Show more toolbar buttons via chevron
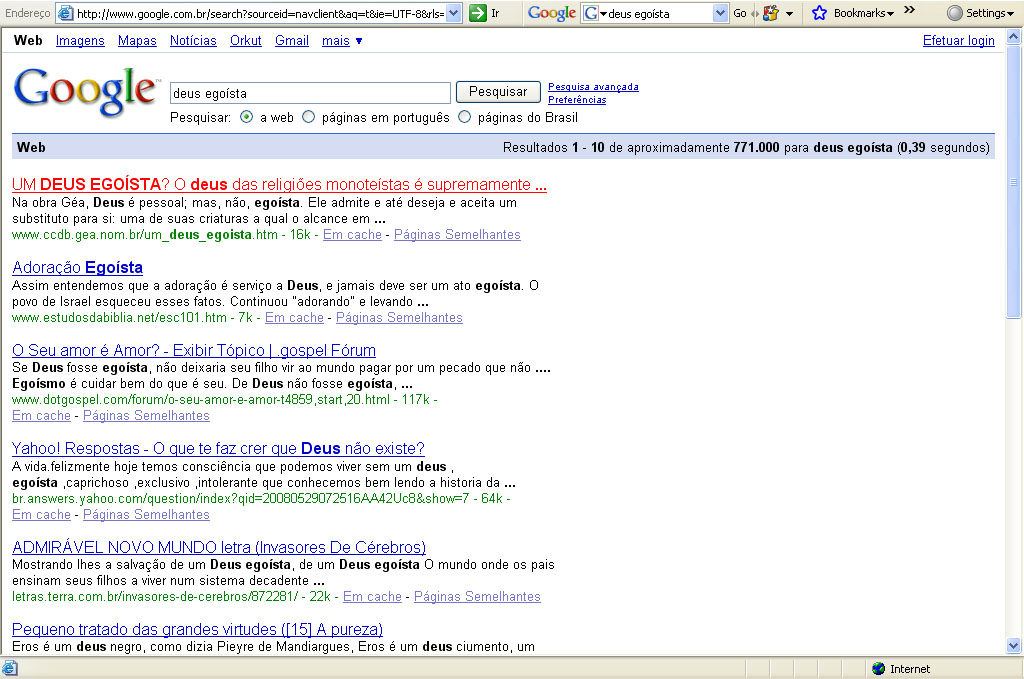The image size is (1024, 679). [x=909, y=11]
